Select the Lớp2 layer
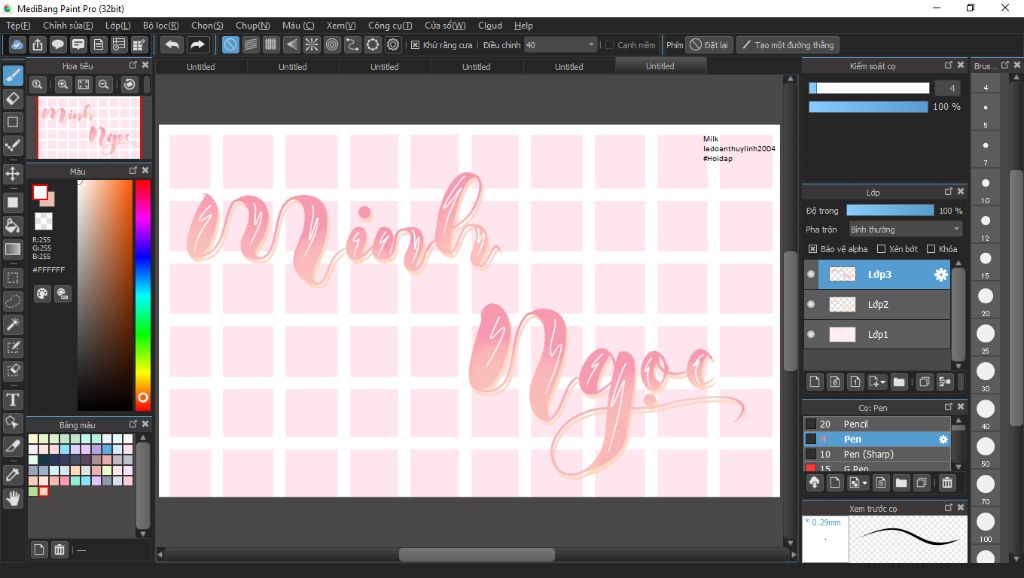Viewport: 1024px width, 578px height. [x=877, y=304]
